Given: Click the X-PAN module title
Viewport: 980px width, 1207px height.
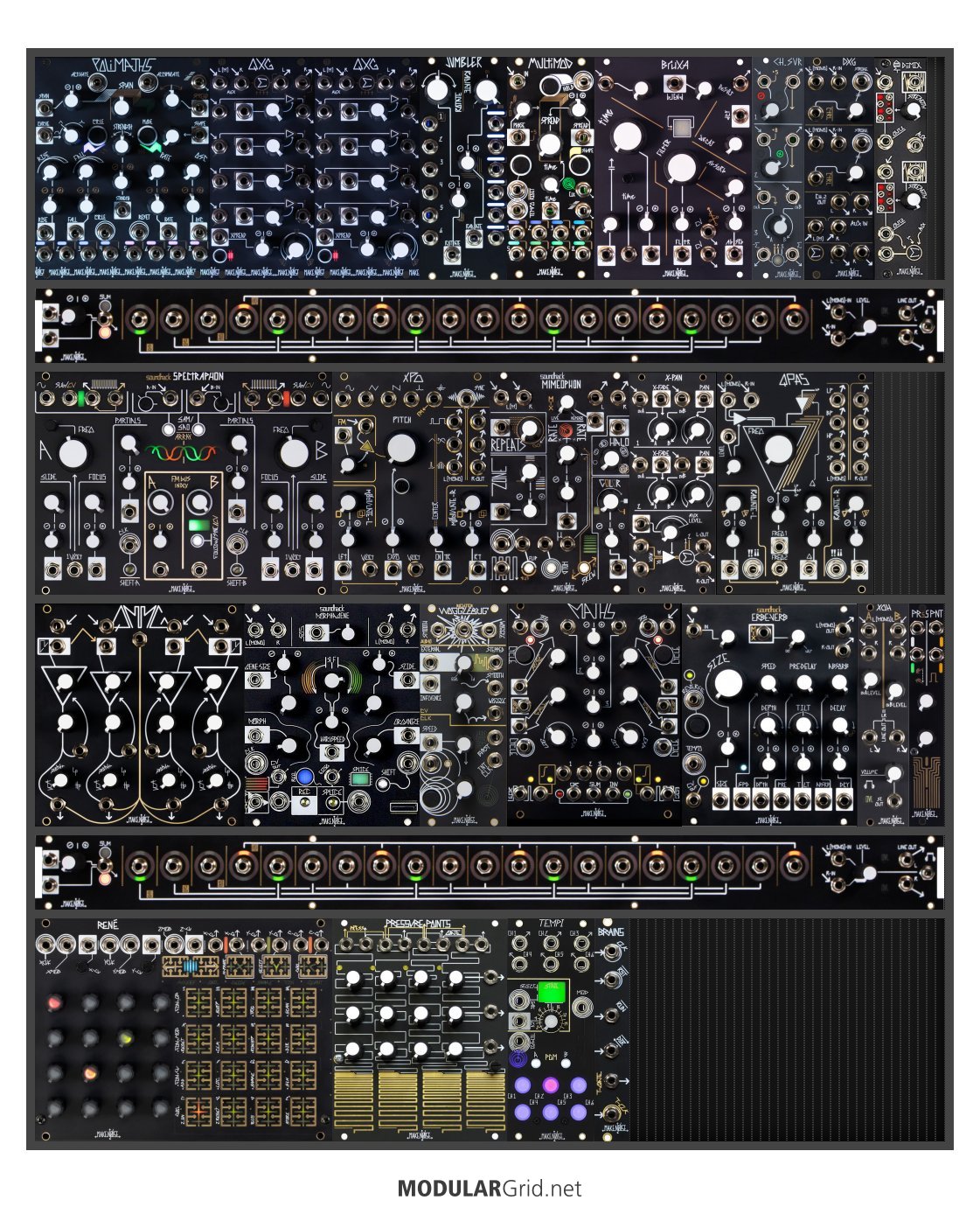Looking at the screenshot, I should (x=672, y=380).
